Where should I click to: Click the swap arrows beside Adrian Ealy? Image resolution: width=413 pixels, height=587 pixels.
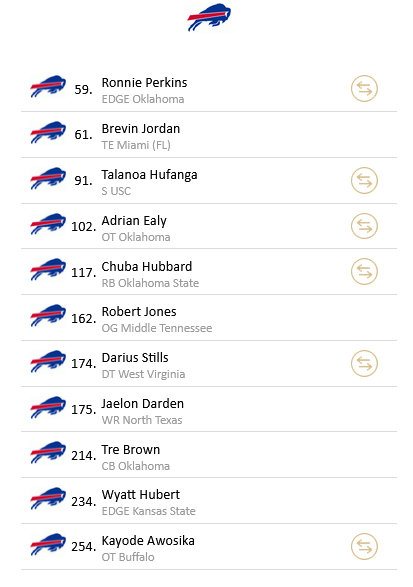[x=364, y=226]
